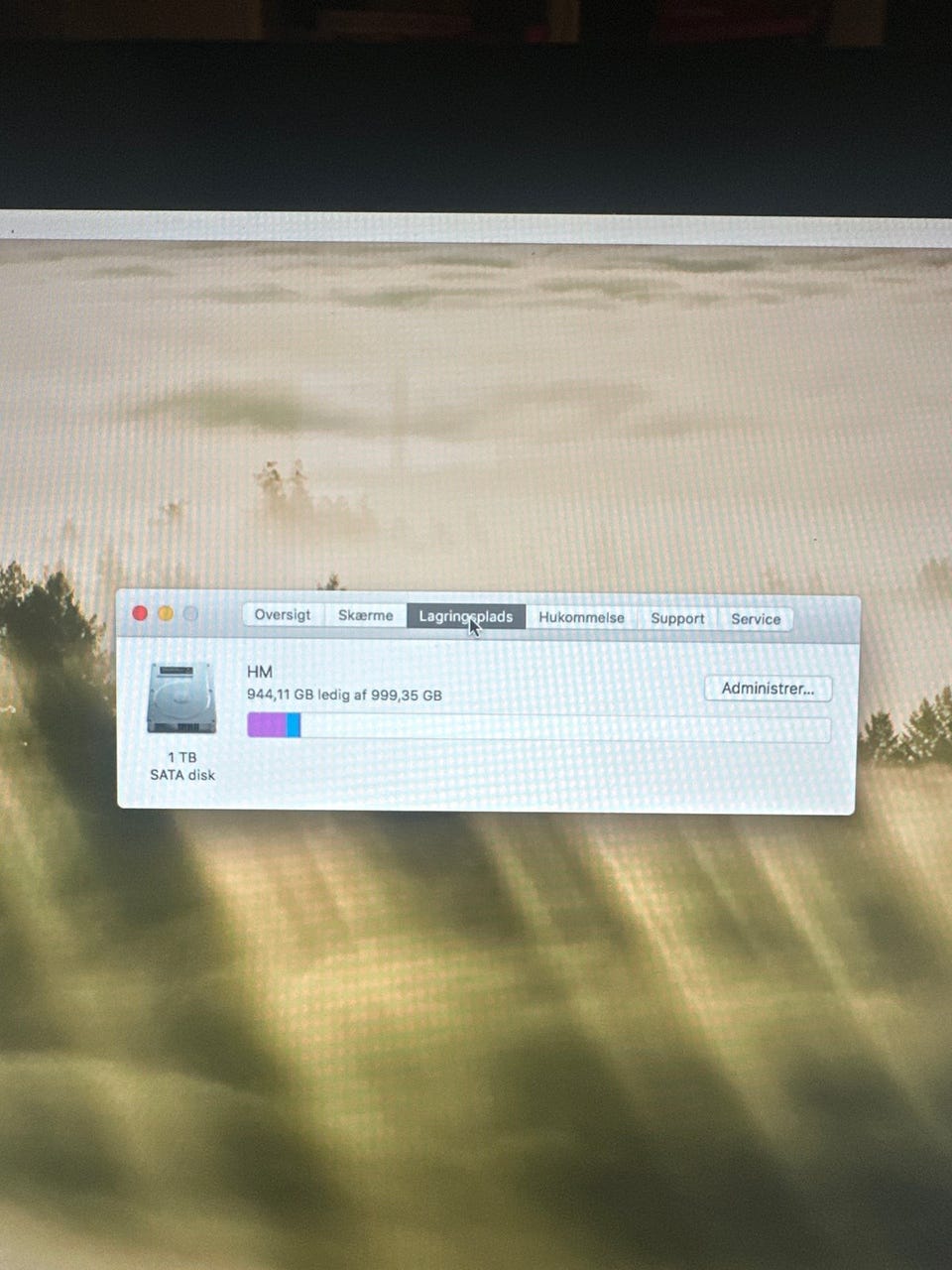Image resolution: width=952 pixels, height=1270 pixels.
Task: Switch to the Support tab
Action: 677,618
